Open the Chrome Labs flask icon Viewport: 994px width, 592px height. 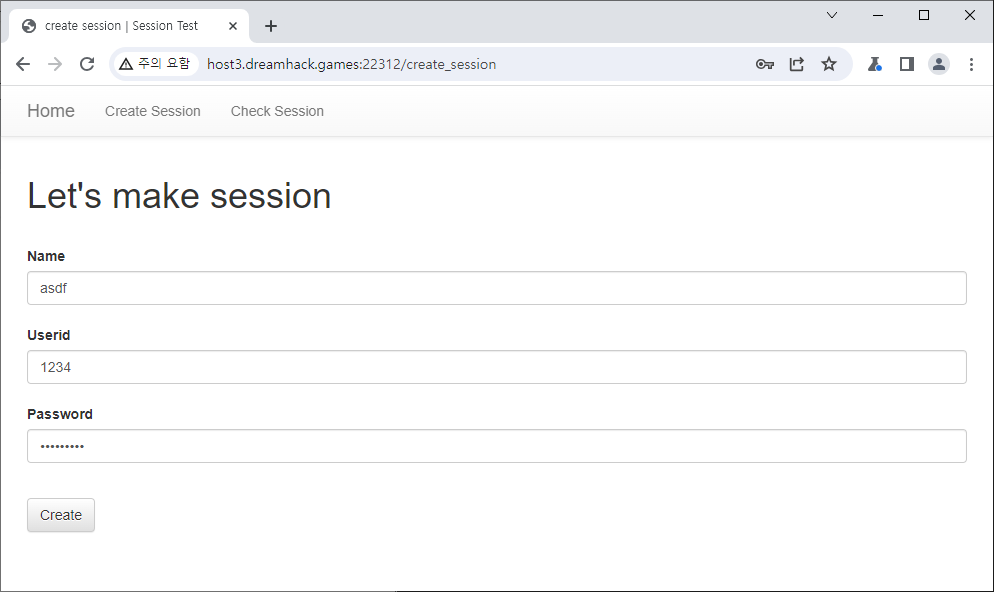(x=875, y=64)
